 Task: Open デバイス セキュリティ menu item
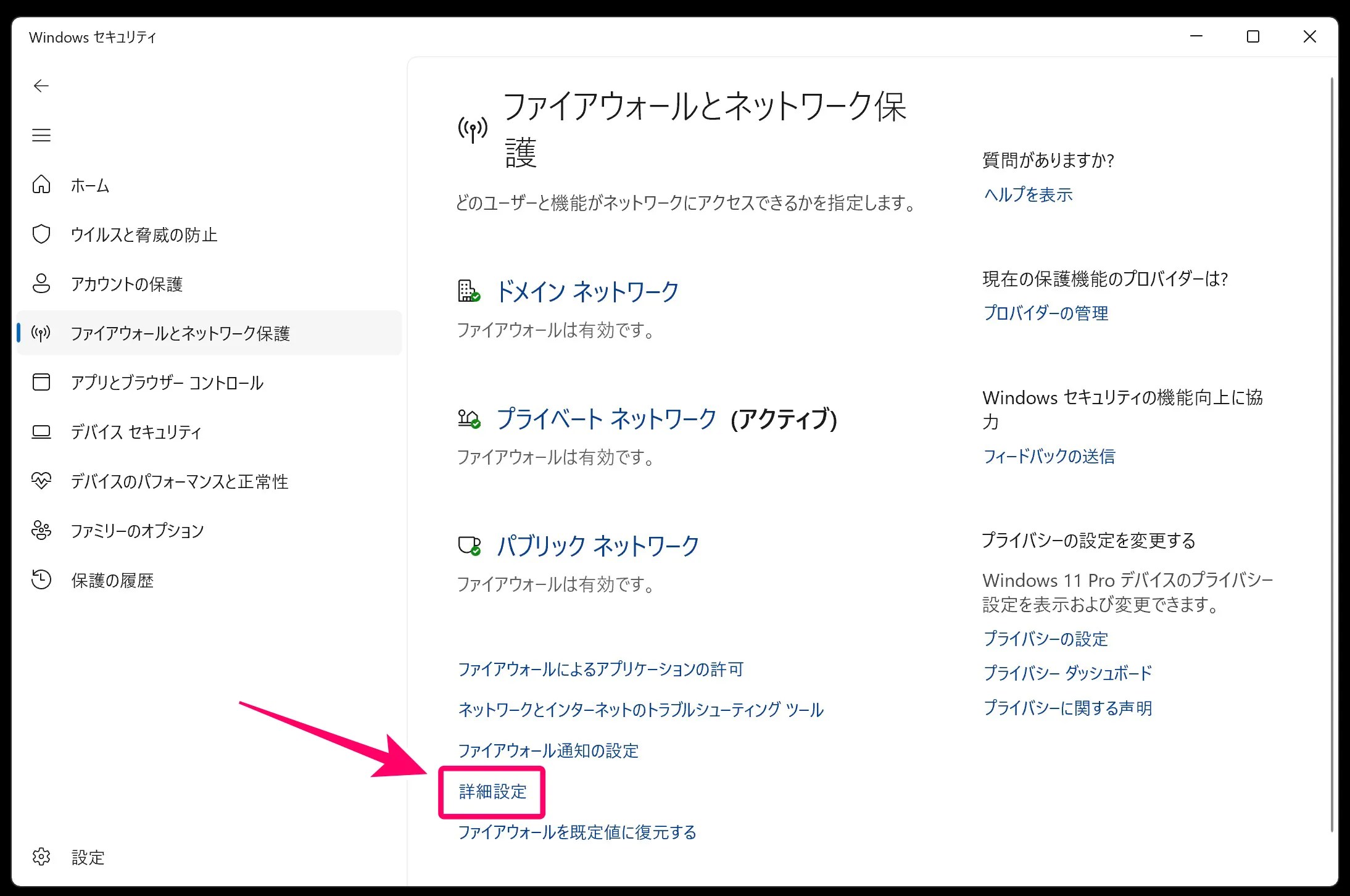136,432
